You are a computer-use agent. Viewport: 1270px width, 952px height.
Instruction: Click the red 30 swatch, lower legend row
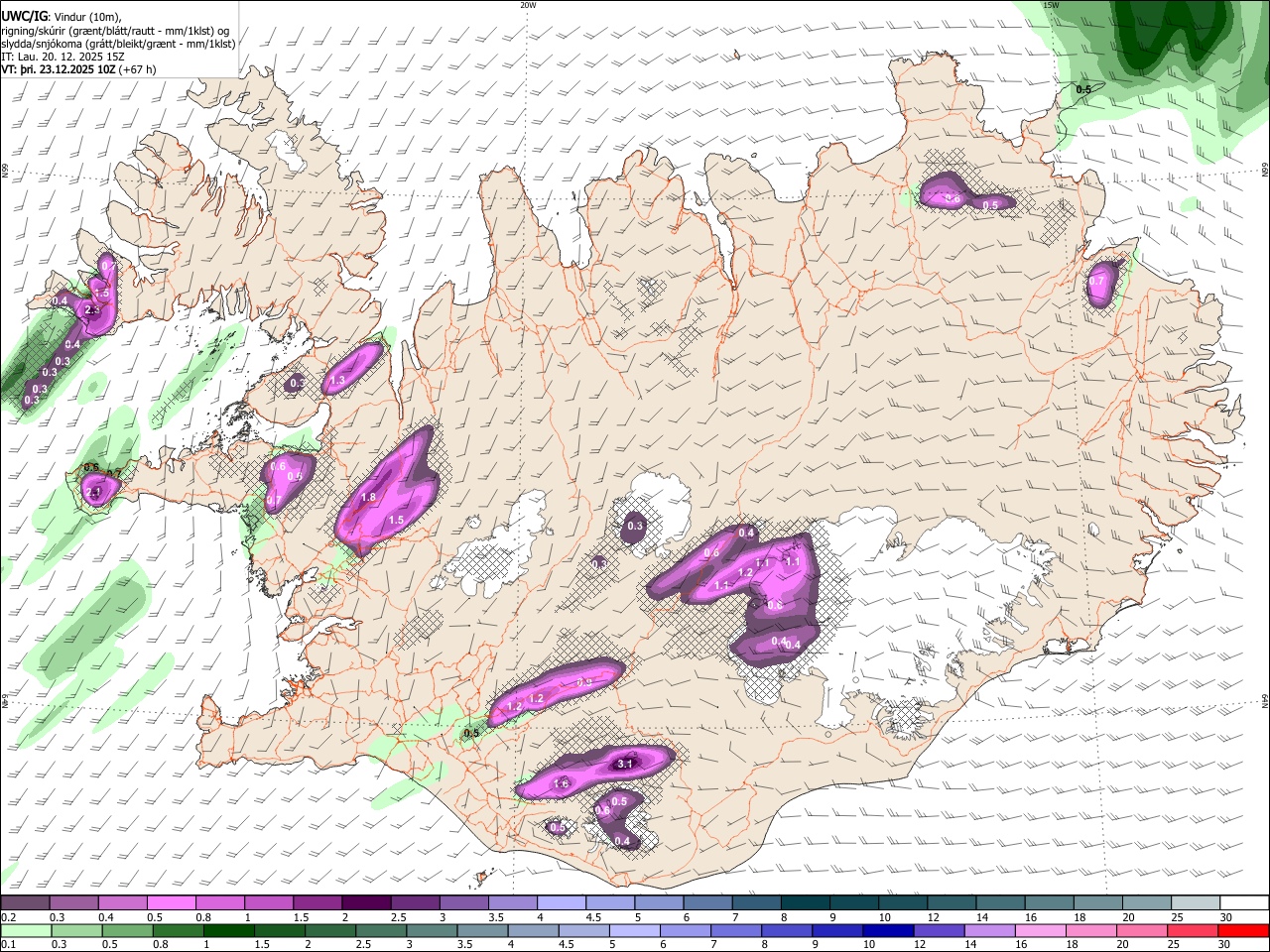click(1244, 930)
